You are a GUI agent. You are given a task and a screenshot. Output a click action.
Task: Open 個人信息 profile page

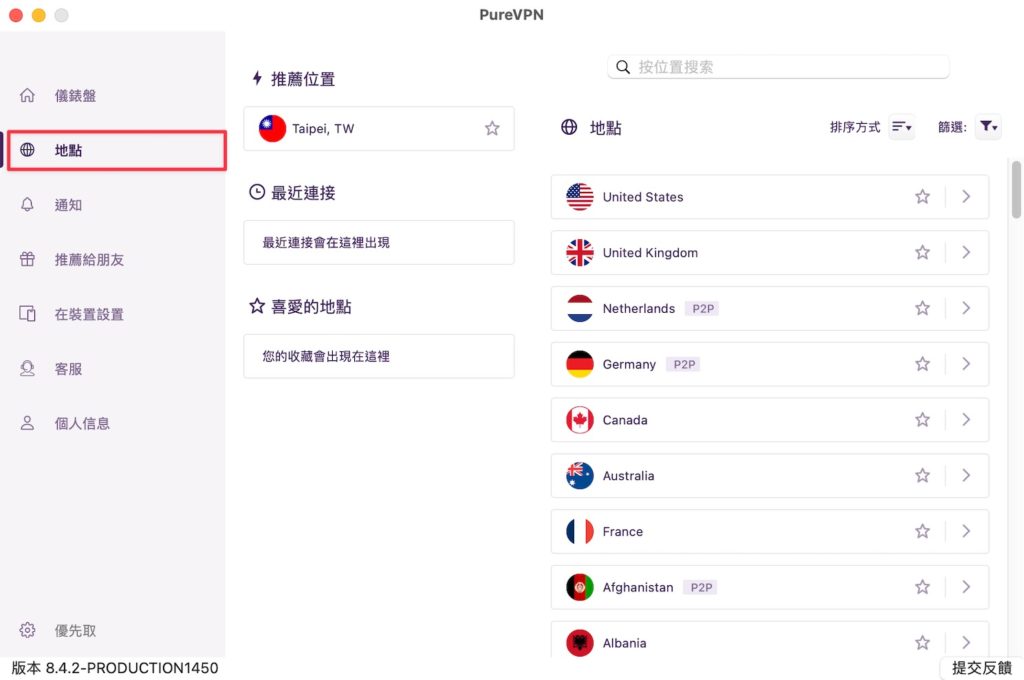click(x=82, y=423)
